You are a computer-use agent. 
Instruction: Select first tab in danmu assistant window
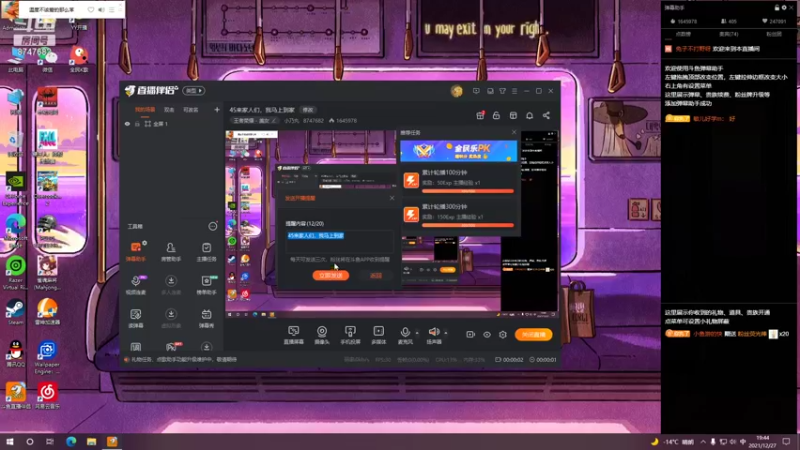[x=683, y=34]
